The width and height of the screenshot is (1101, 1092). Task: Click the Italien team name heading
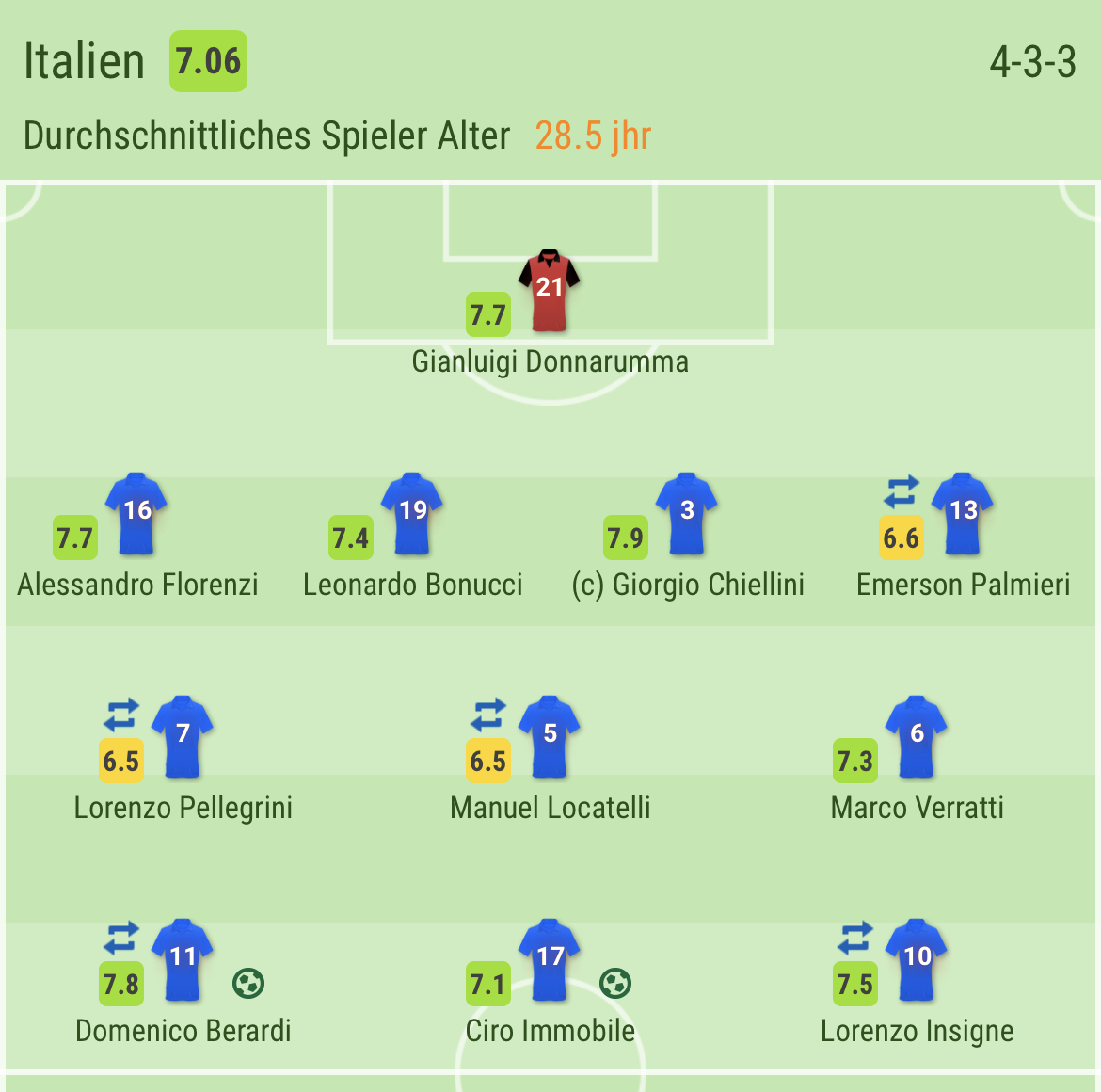coord(85,62)
